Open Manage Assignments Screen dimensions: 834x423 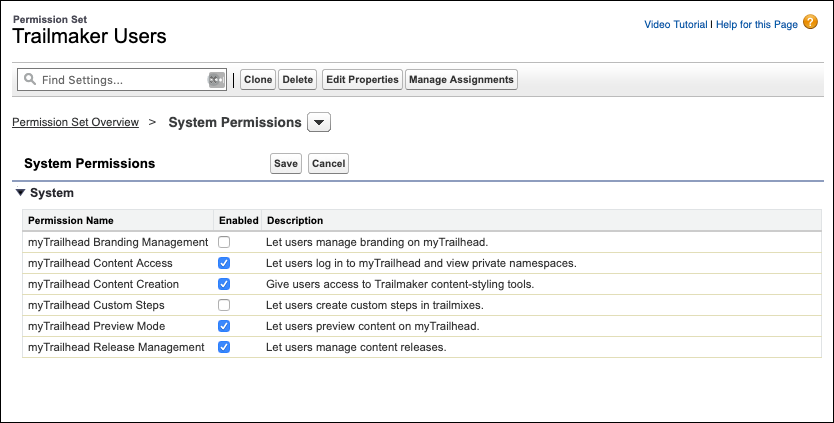click(x=461, y=79)
